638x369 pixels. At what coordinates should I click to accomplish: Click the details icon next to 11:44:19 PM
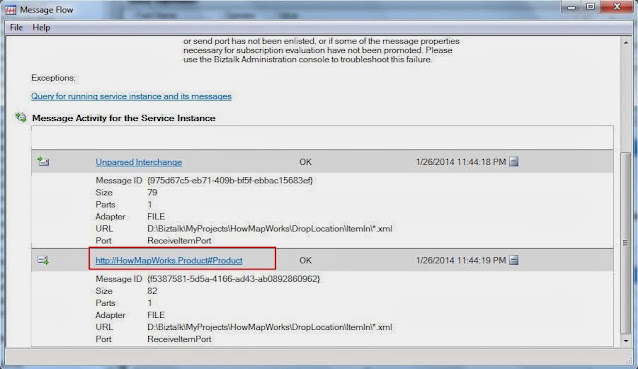coord(514,260)
